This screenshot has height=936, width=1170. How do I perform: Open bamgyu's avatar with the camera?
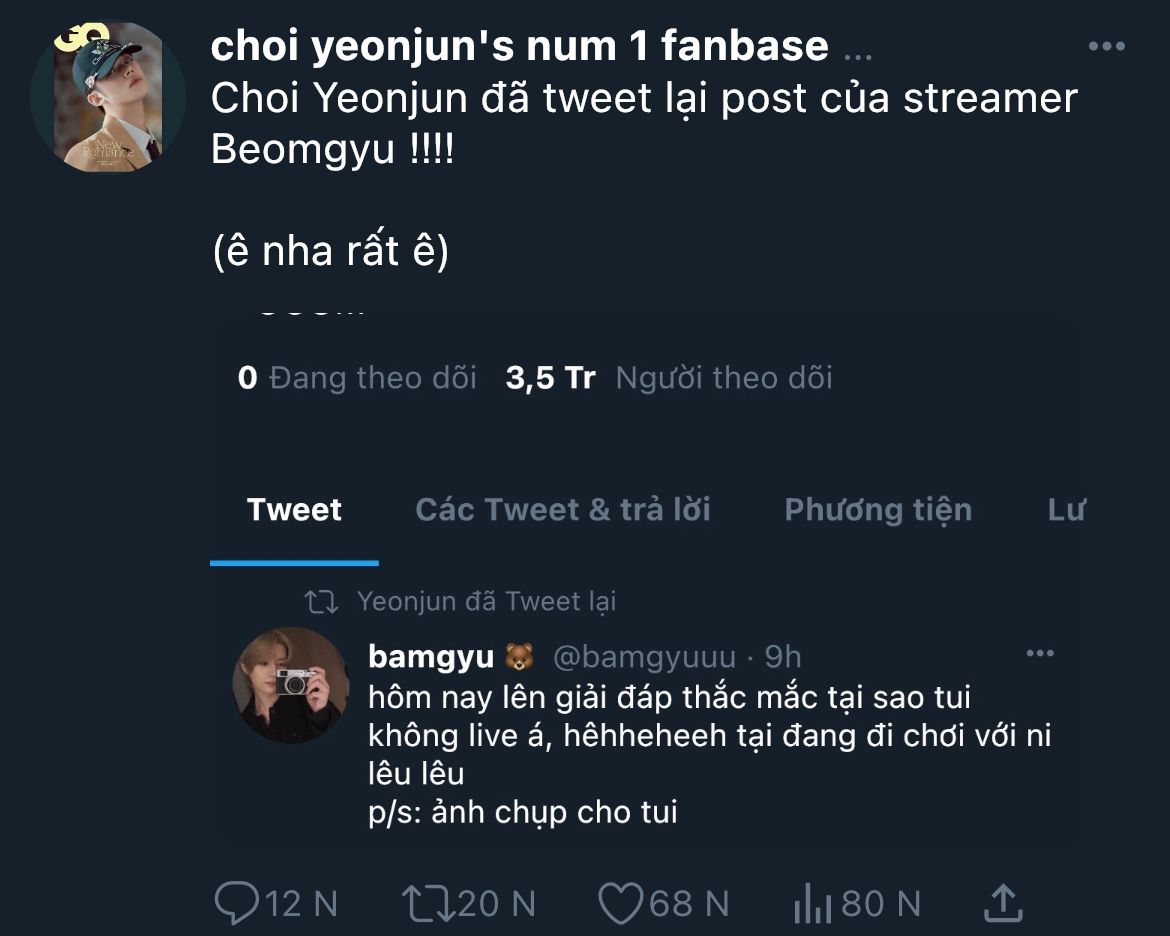(290, 685)
